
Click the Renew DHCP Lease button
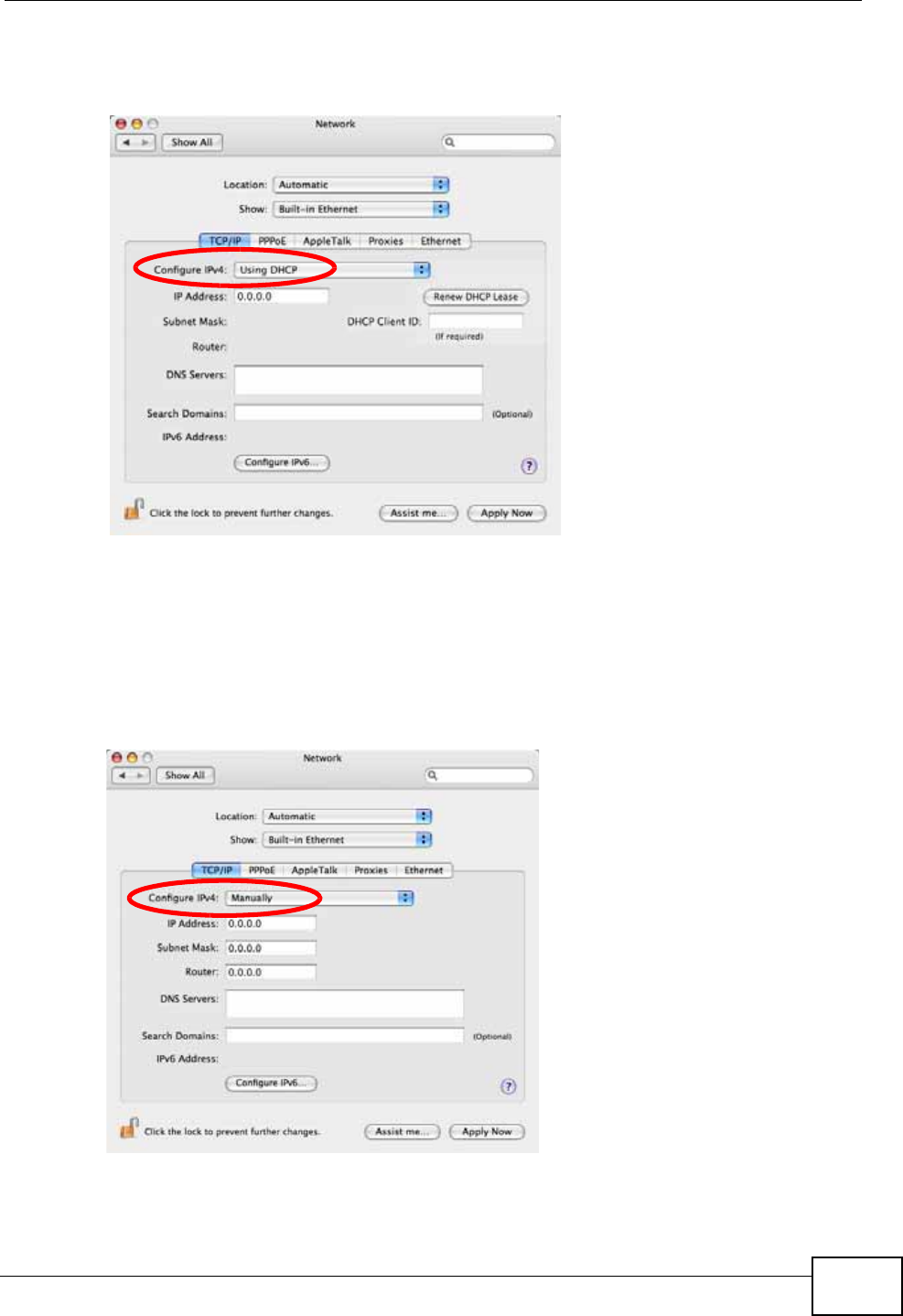click(476, 297)
